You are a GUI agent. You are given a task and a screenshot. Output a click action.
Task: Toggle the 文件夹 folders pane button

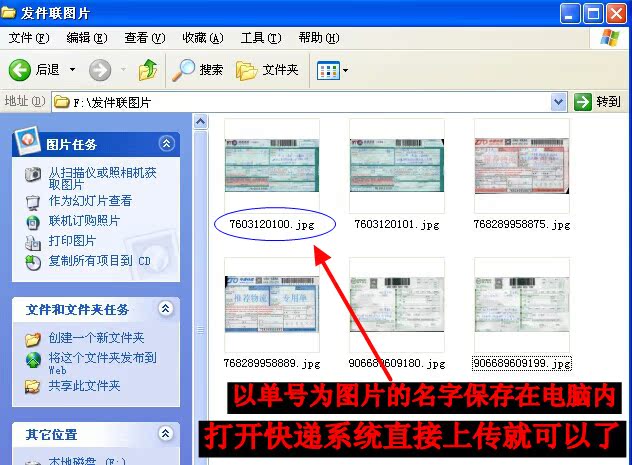coord(267,70)
